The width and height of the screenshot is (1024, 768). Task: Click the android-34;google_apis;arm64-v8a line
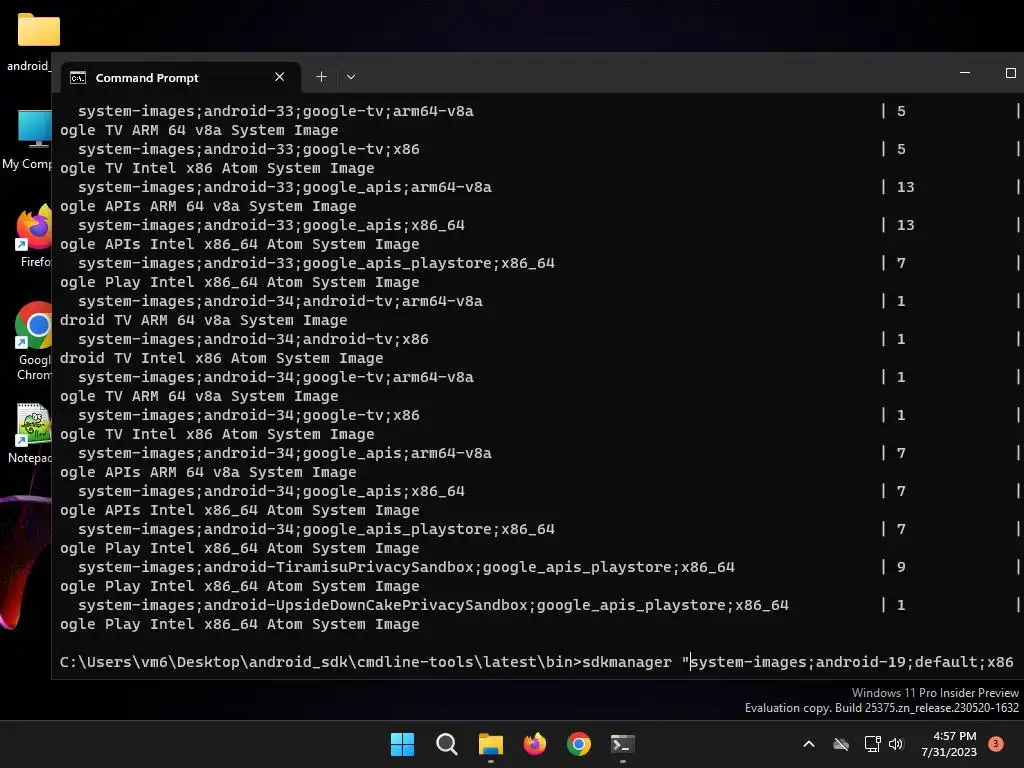(285, 453)
